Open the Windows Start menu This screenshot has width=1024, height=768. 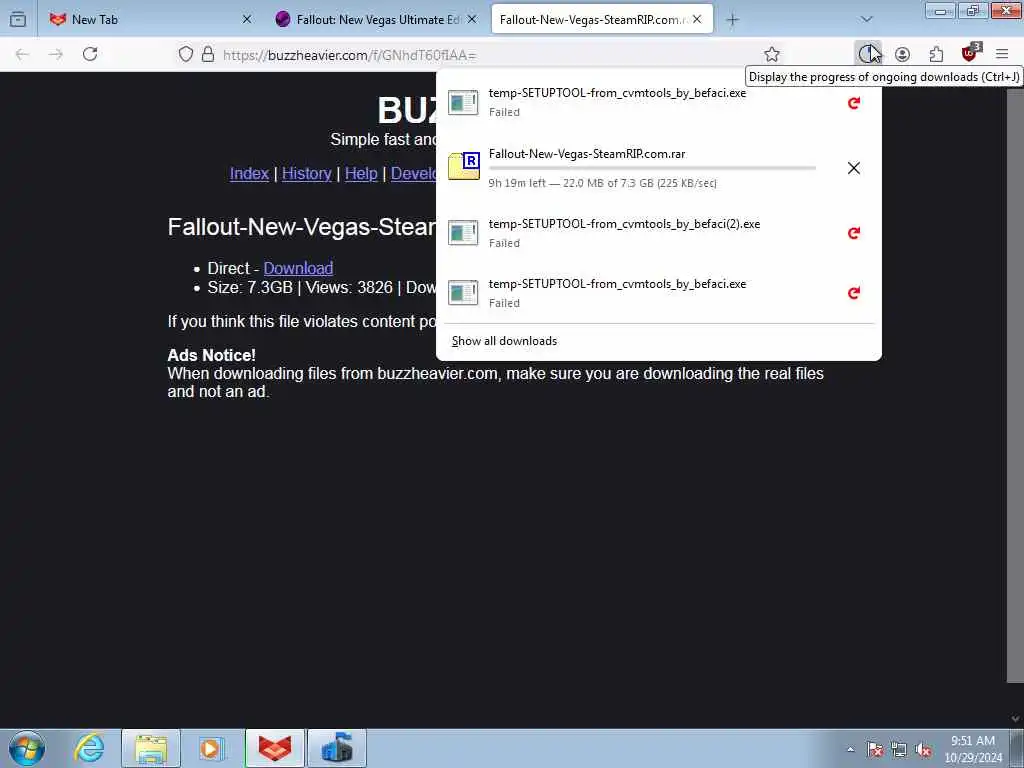27,748
